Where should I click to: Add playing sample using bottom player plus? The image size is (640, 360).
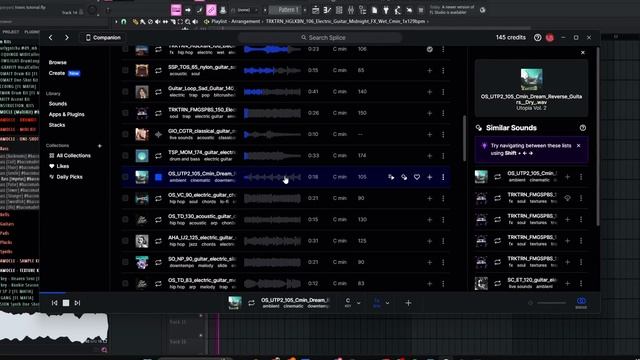[408, 303]
